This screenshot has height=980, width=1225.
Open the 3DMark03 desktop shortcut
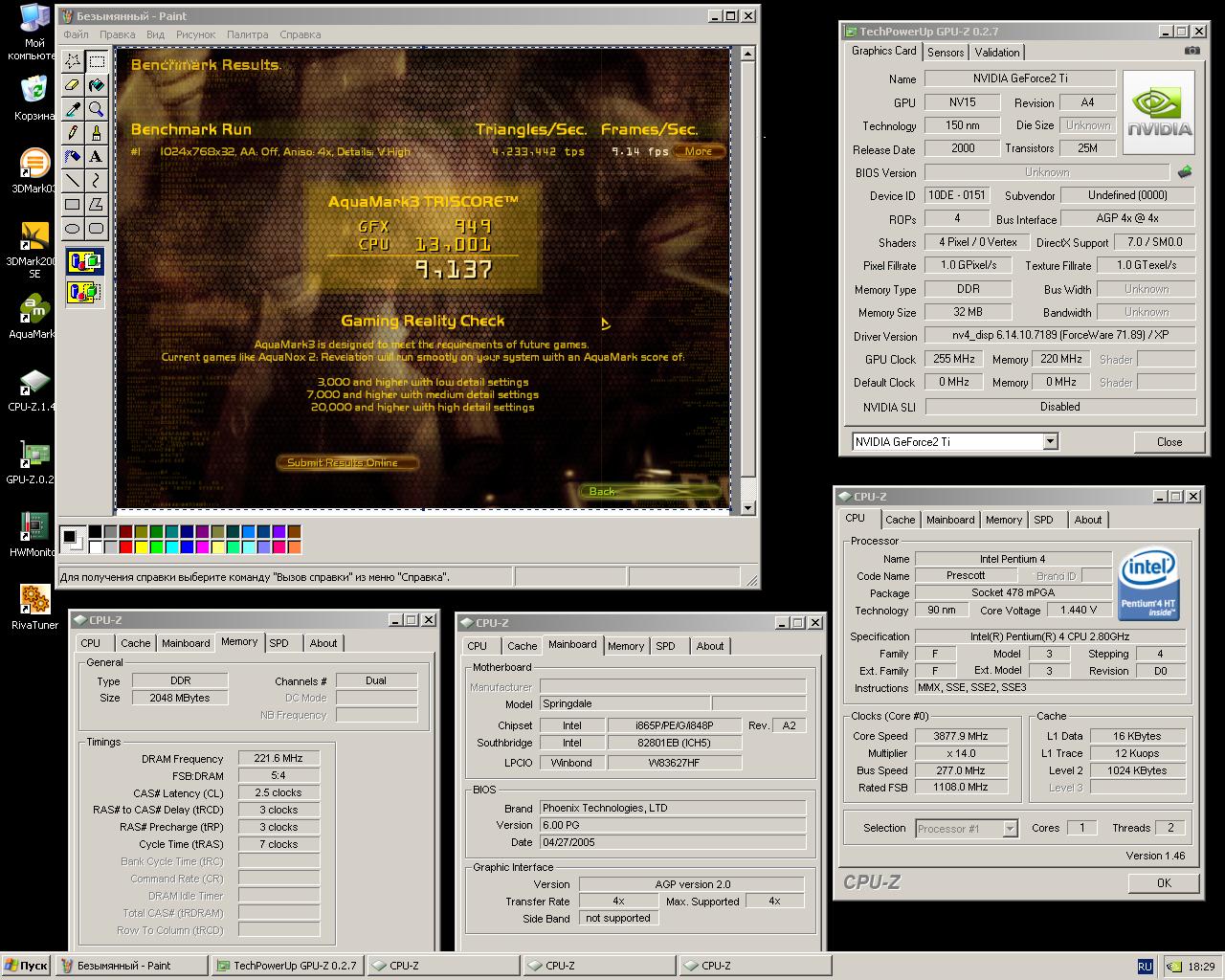[33, 170]
